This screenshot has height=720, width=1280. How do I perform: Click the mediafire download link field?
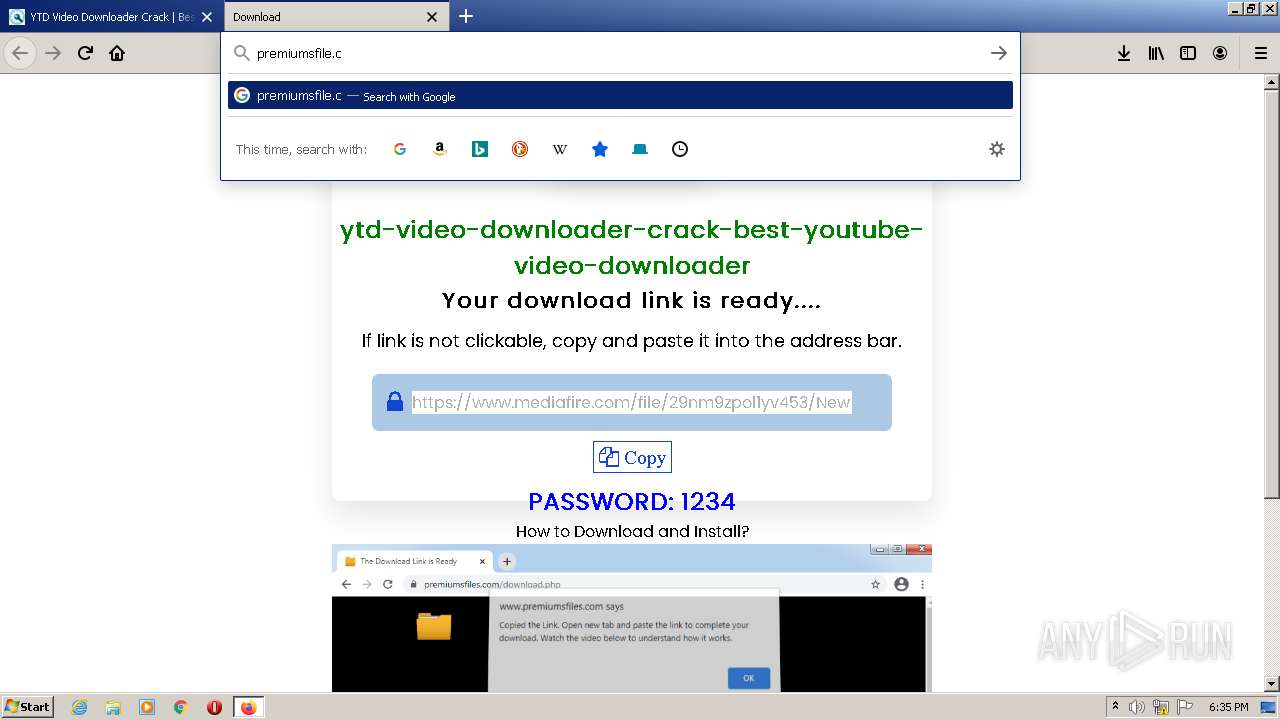631,402
